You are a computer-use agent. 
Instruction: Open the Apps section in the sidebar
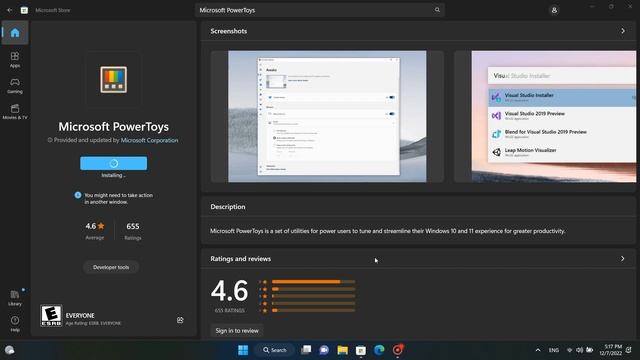pos(15,59)
